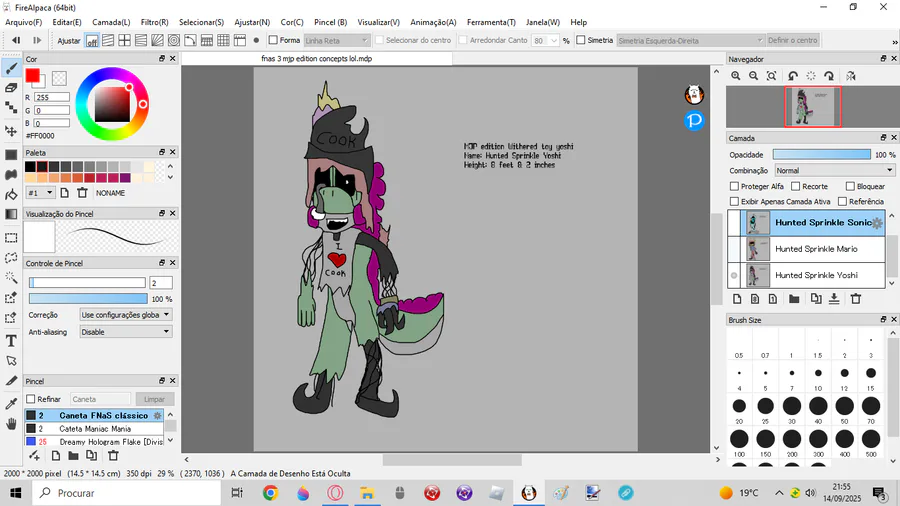Select the Text tool

(x=11, y=341)
